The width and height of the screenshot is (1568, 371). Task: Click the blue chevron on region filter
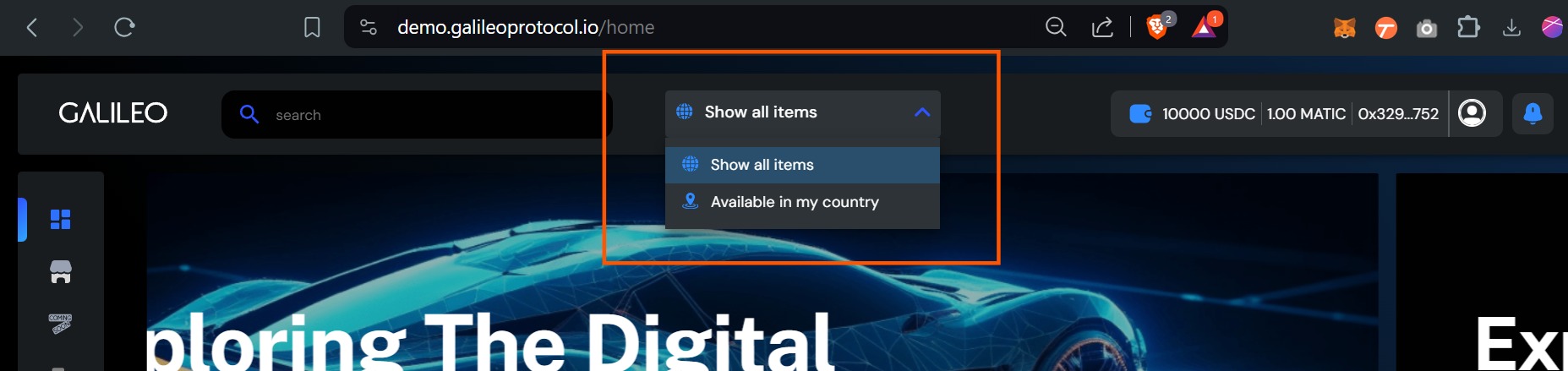(x=922, y=112)
